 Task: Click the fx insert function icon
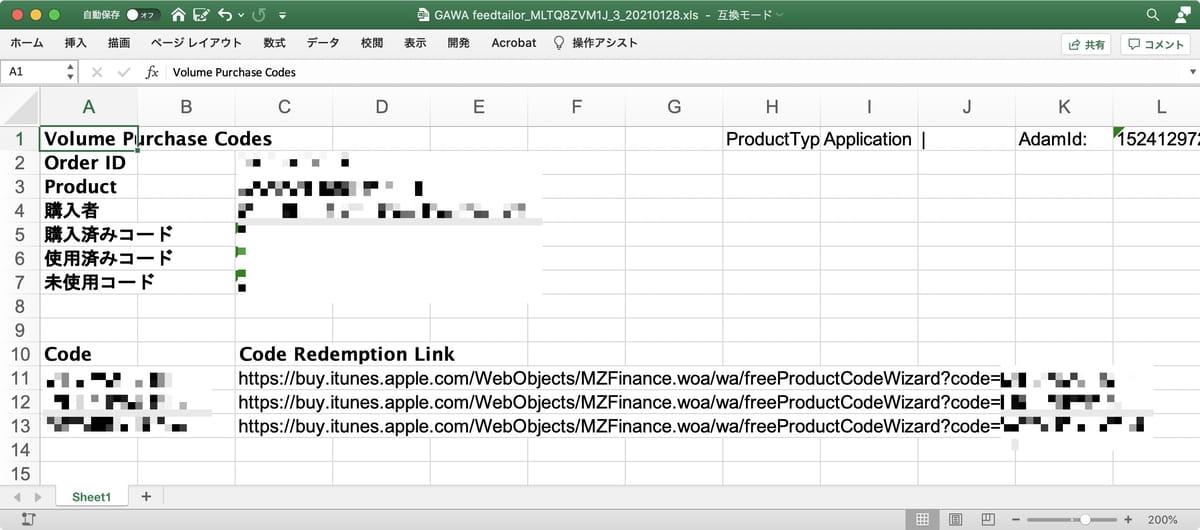(x=152, y=72)
